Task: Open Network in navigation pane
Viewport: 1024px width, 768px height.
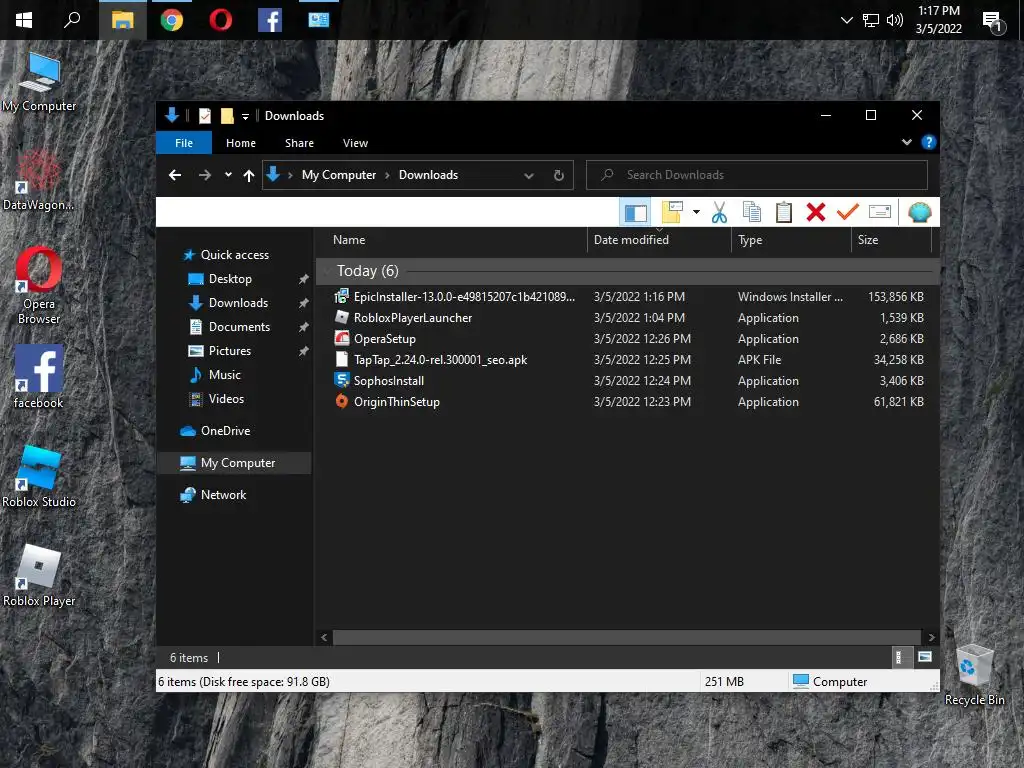Action: (223, 495)
